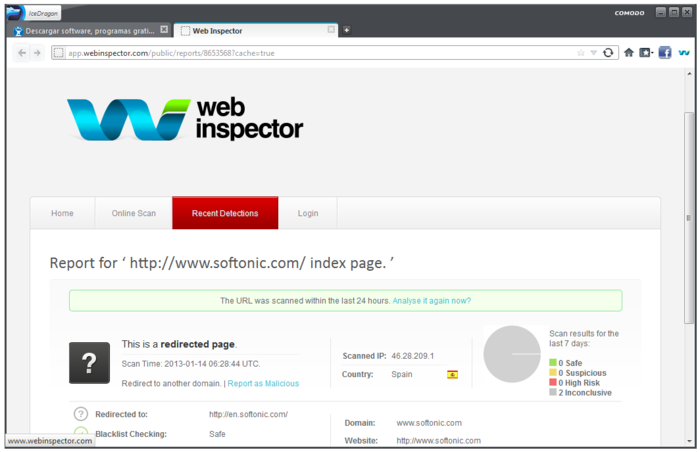Viewport: 700px width, 452px height.
Task: Launch the Web Inspector toolbar icon
Action: (684, 53)
